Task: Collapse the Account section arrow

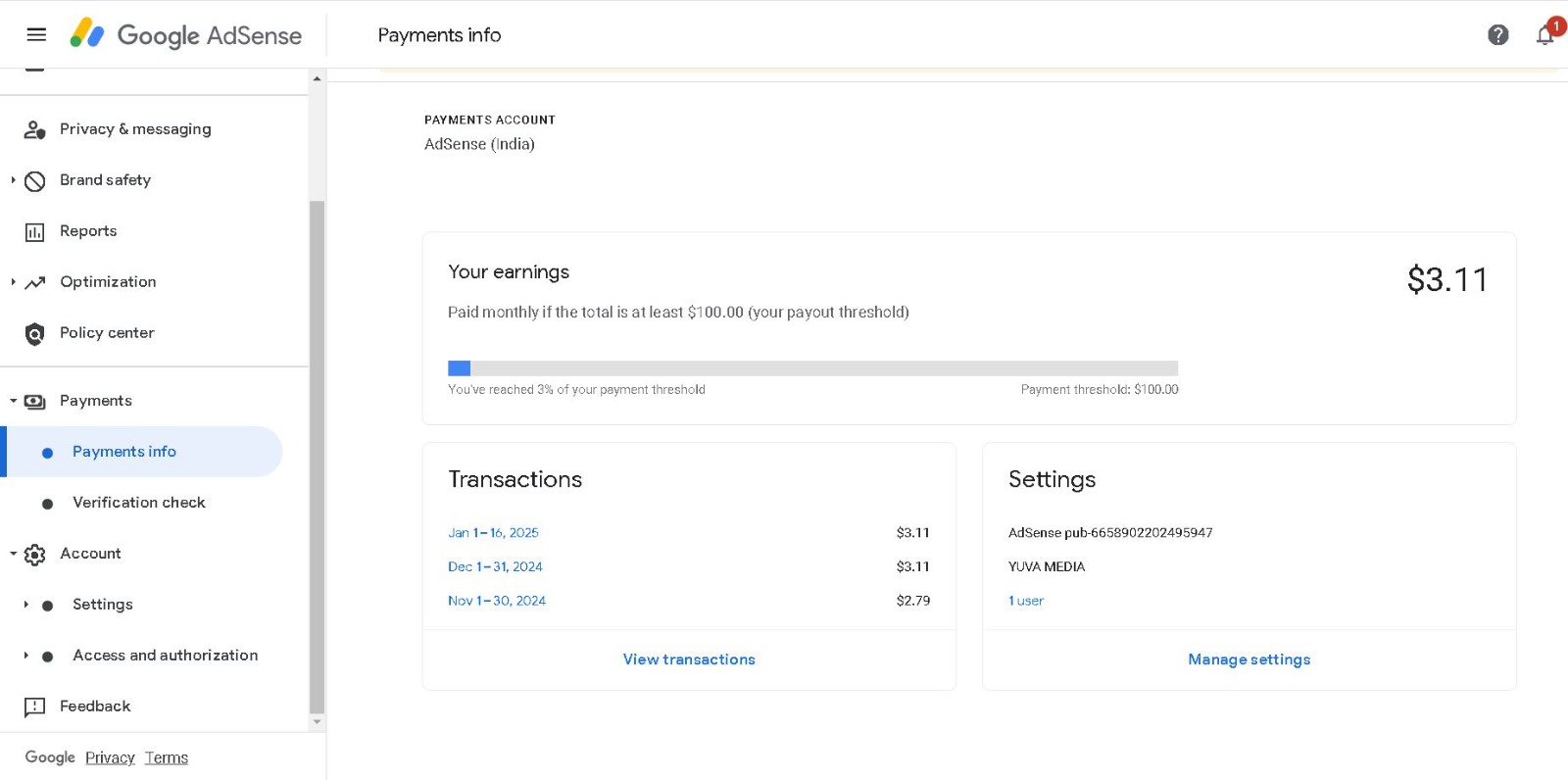Action: pos(13,554)
